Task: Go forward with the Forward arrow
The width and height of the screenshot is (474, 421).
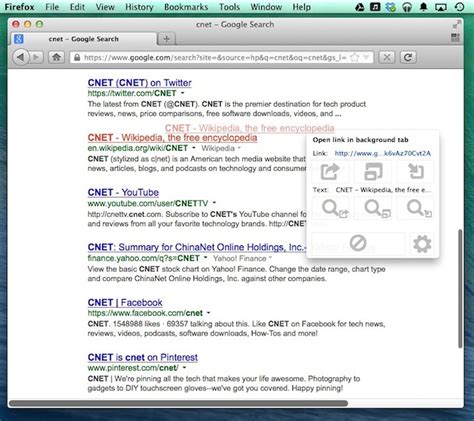Action: click(x=36, y=58)
